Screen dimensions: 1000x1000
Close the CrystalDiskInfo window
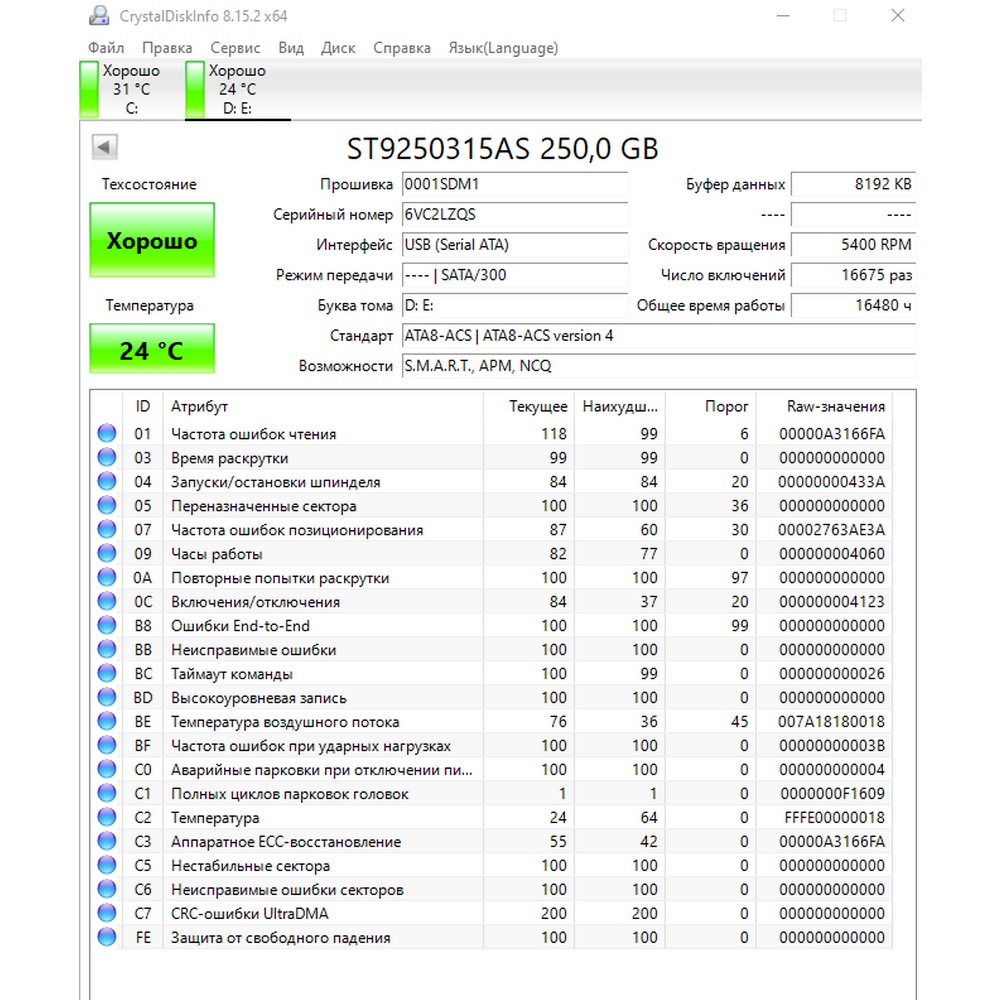pos(898,15)
